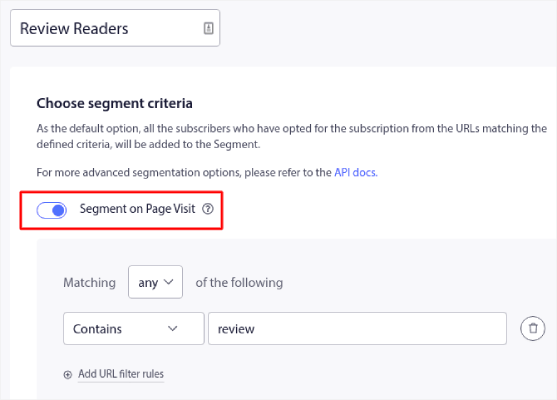This screenshot has height=400, width=557.
Task: Click the plus circle icon before Add URL filter rules
Action: [x=67, y=374]
